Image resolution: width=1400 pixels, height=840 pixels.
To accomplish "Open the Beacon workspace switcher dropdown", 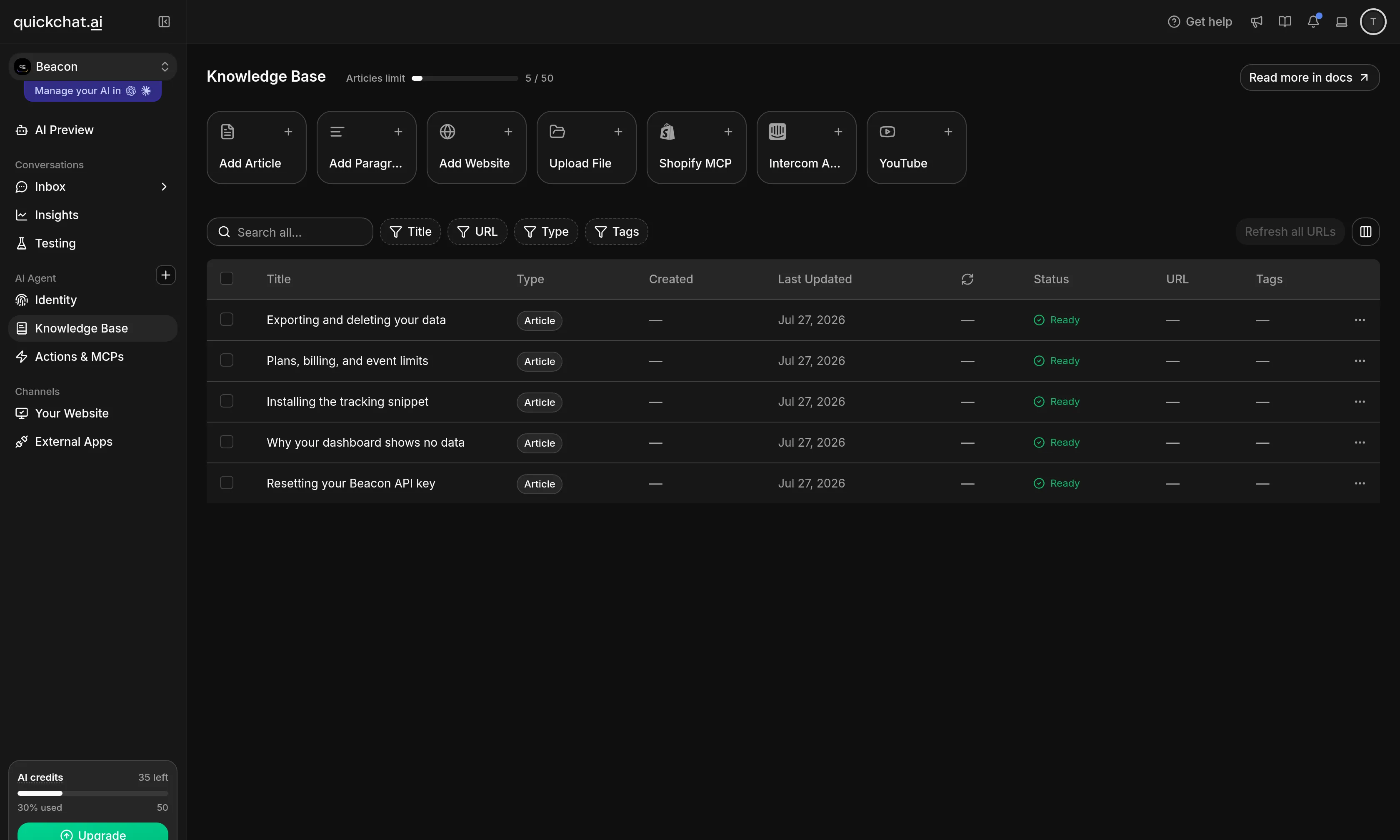I will tap(93, 67).
